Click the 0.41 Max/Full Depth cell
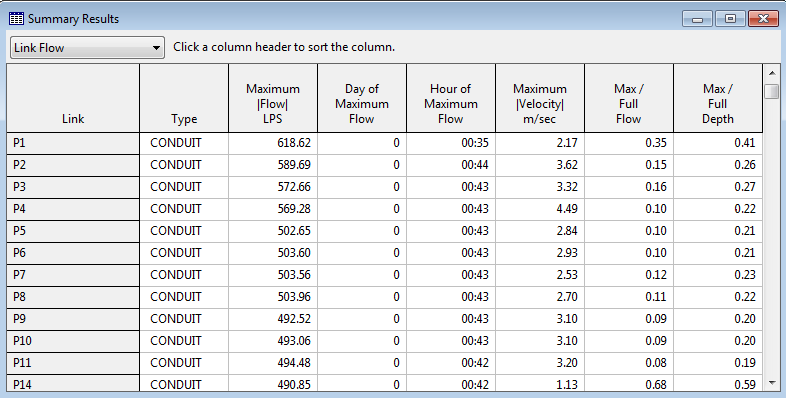The height and width of the screenshot is (398, 786). pyautogui.click(x=718, y=143)
